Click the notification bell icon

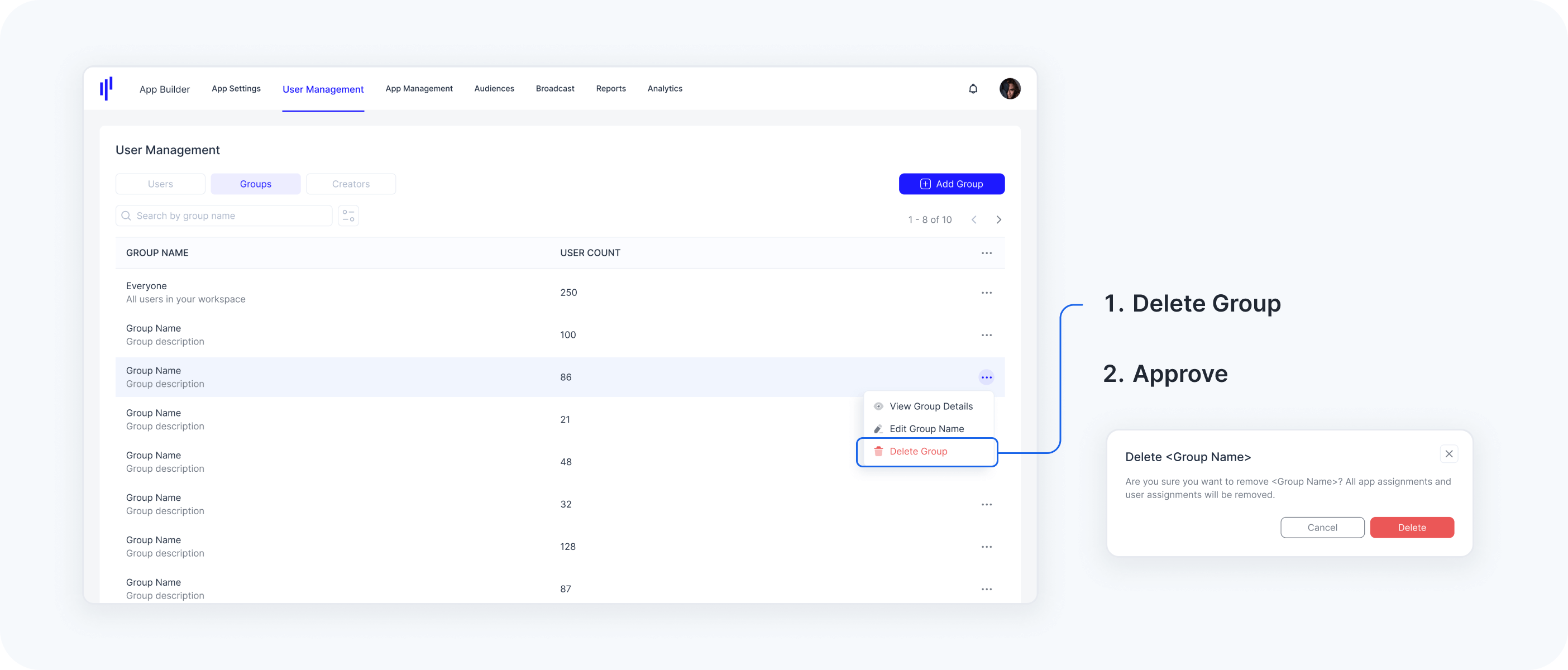tap(973, 89)
